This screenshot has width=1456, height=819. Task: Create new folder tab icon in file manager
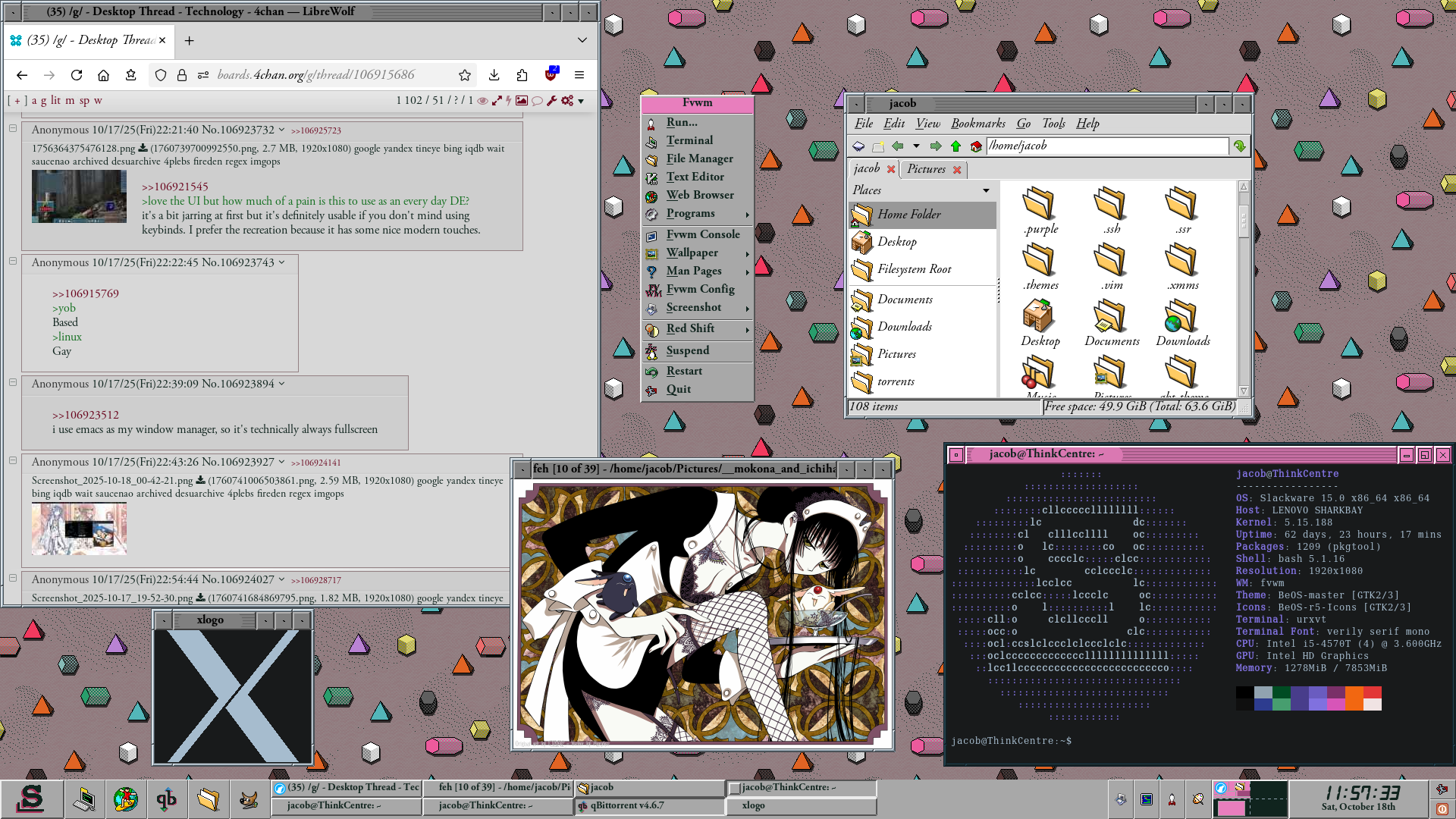click(878, 146)
